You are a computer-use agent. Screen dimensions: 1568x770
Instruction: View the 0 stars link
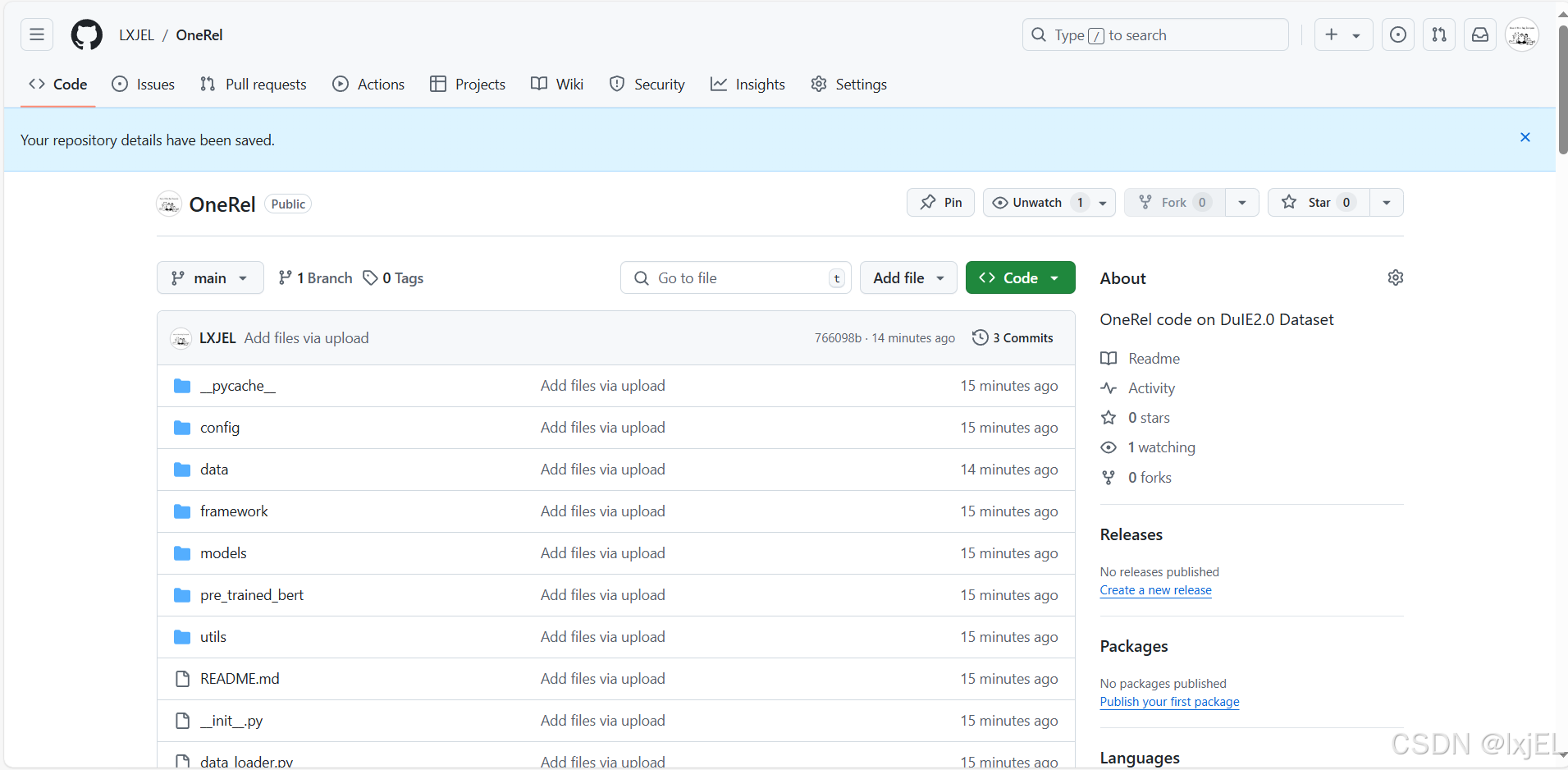(1136, 418)
